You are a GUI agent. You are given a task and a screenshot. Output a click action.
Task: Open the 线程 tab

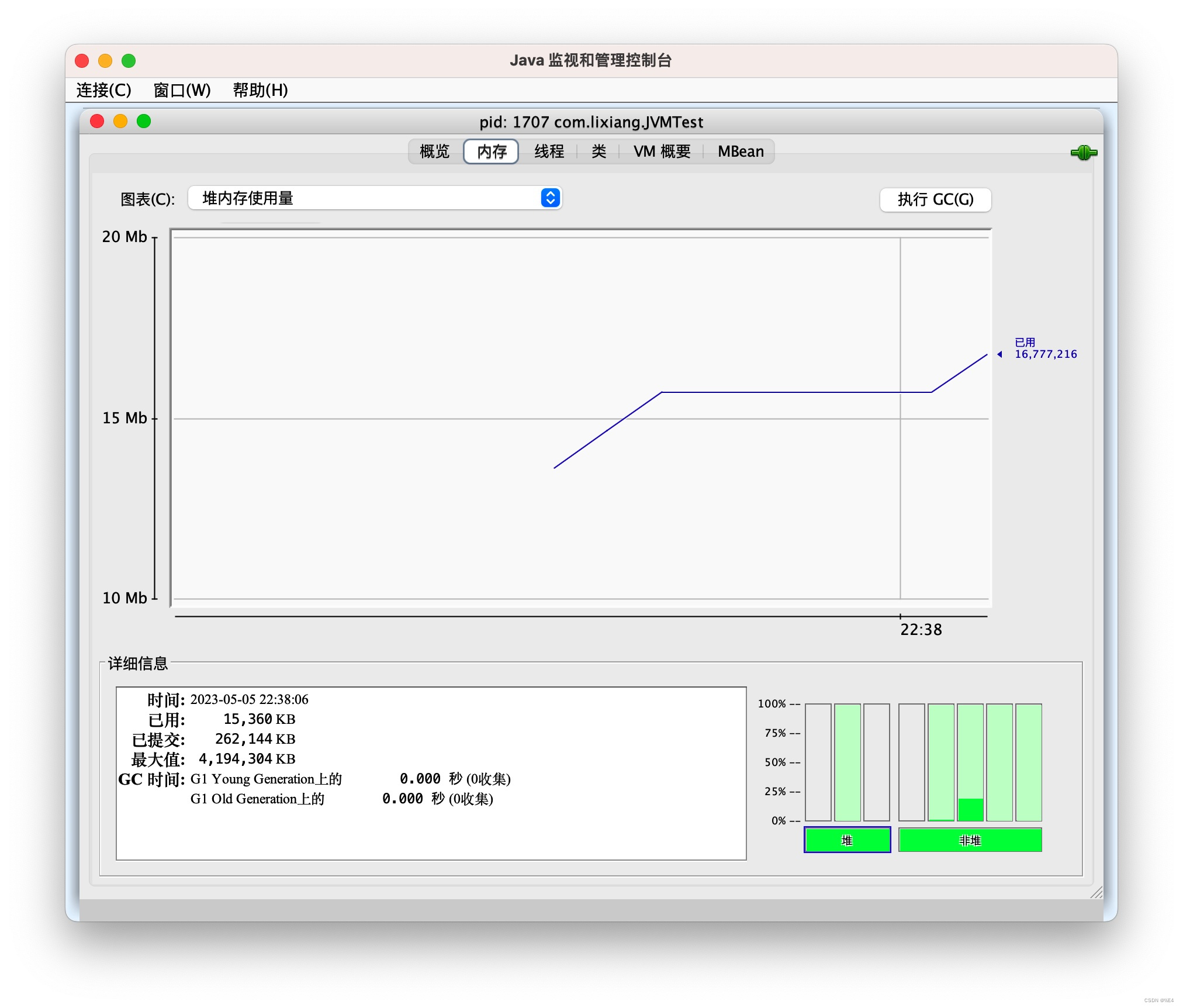[x=549, y=152]
